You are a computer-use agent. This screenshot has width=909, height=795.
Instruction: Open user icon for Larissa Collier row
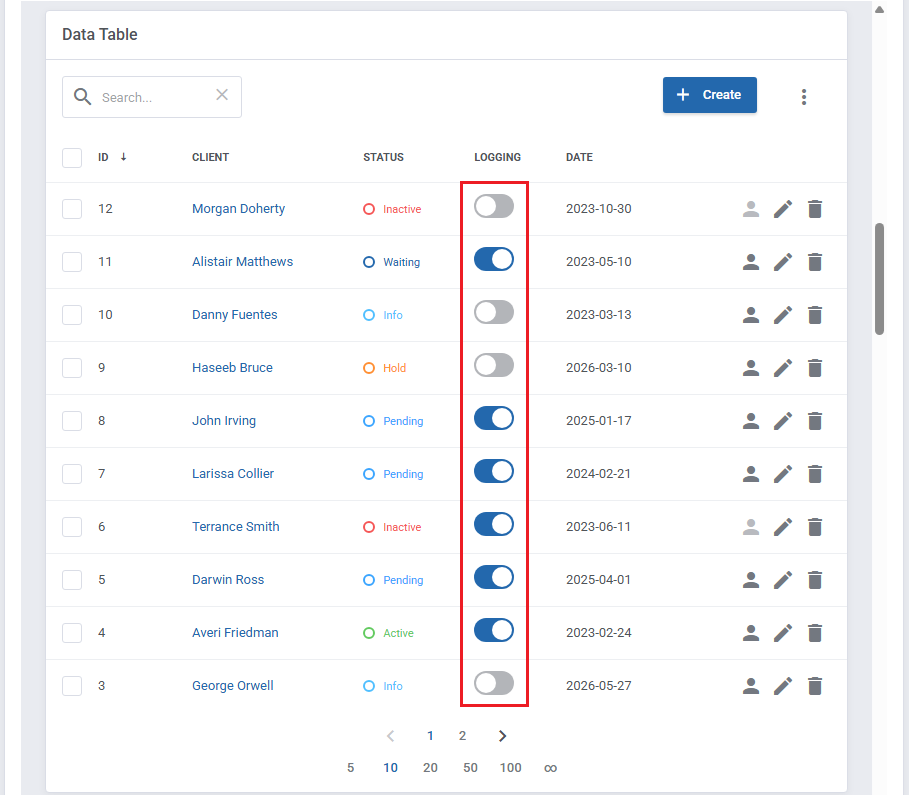(751, 474)
